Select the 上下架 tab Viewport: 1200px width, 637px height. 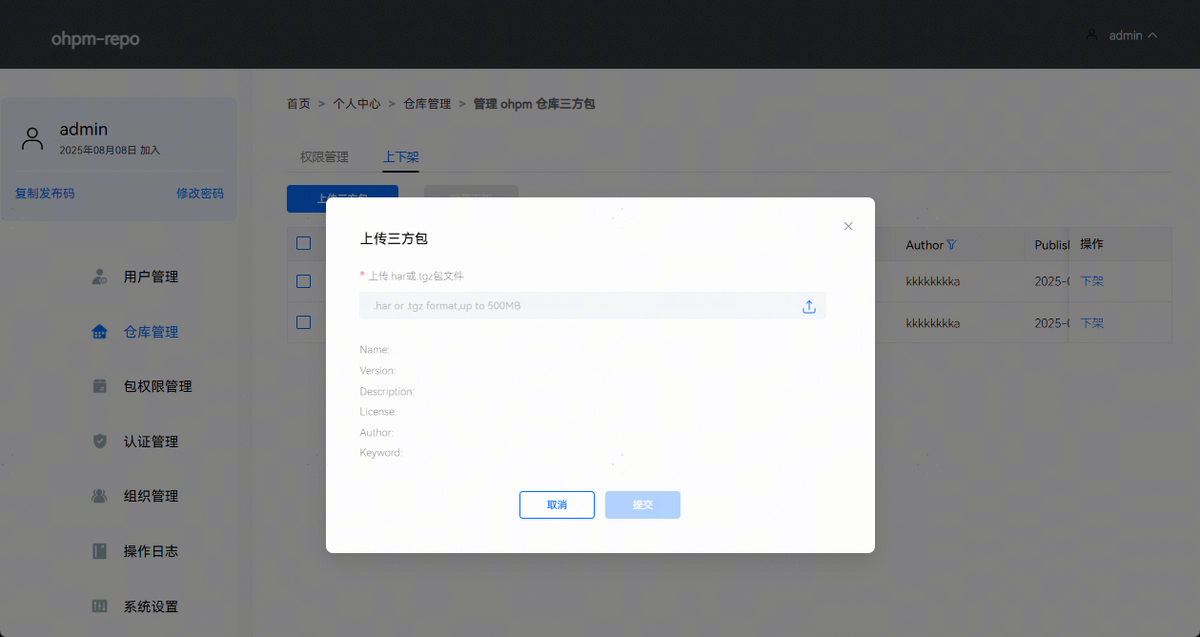[400, 157]
